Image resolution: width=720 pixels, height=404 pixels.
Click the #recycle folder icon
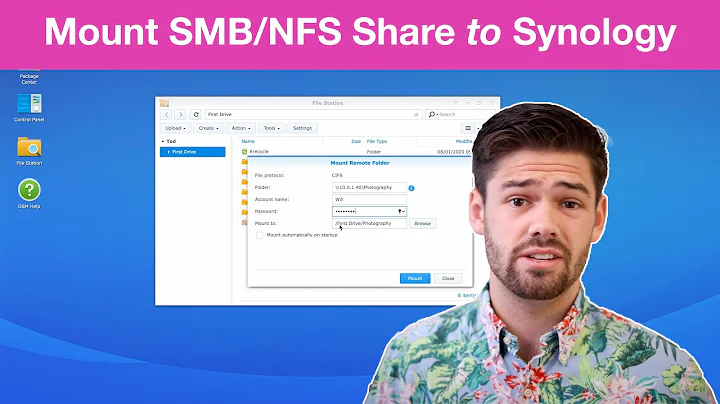pyautogui.click(x=244, y=152)
